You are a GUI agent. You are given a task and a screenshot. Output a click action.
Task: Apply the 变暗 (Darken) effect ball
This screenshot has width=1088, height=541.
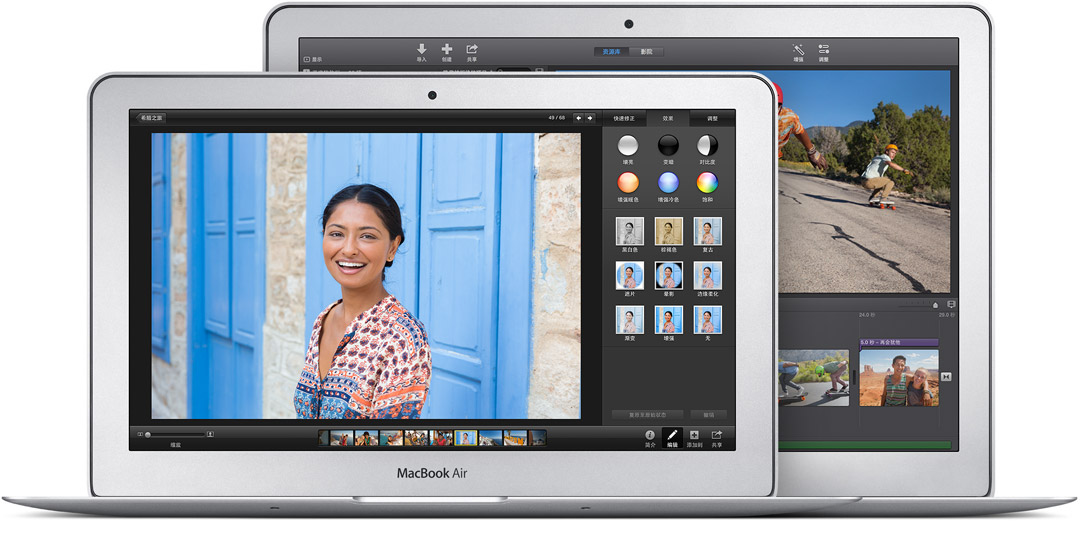tap(668, 145)
